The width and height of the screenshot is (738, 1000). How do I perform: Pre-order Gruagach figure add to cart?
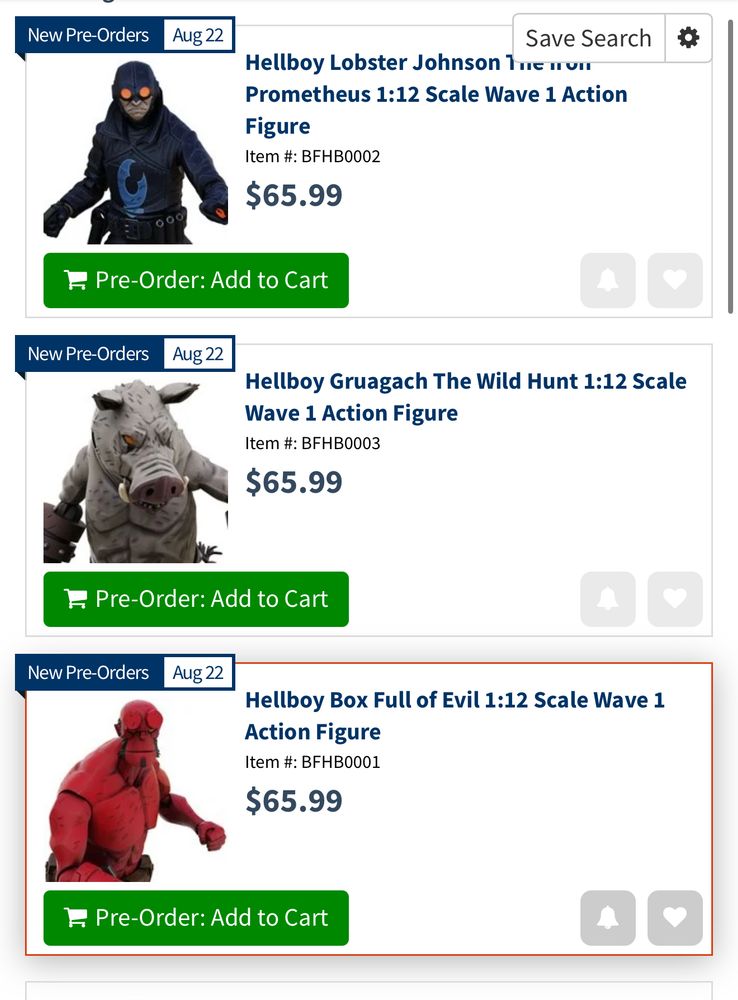tap(196, 599)
